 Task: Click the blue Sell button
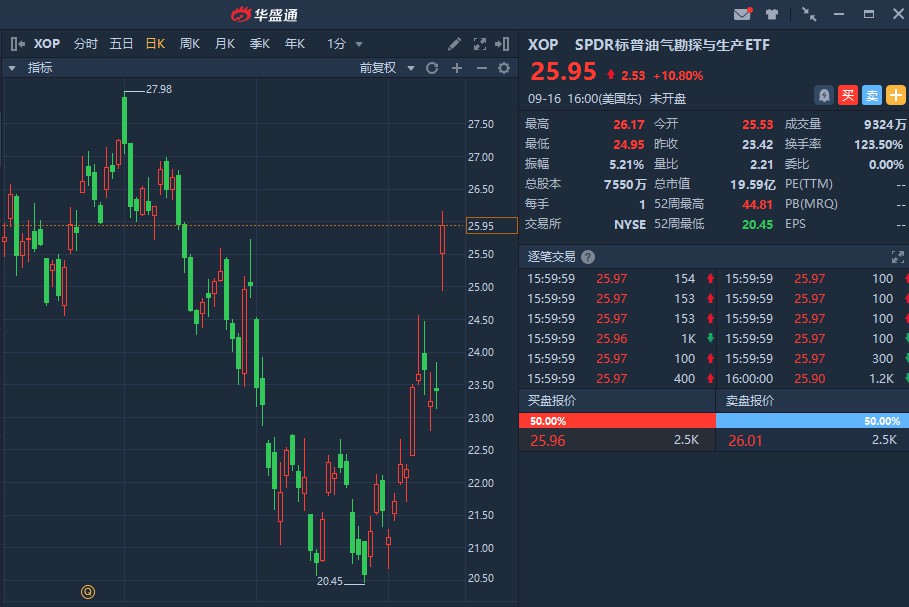coord(871,95)
